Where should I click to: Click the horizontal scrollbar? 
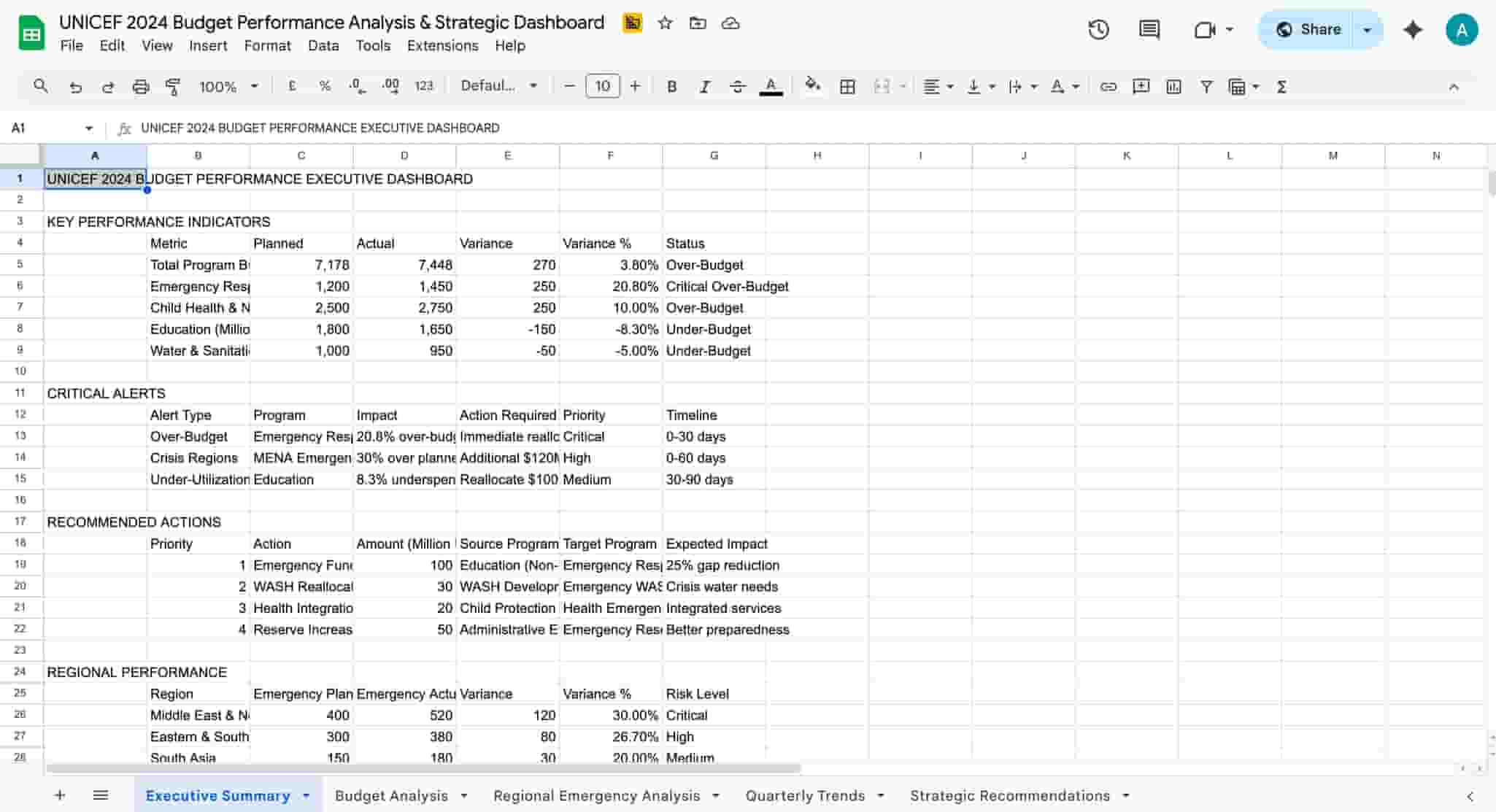(423, 768)
